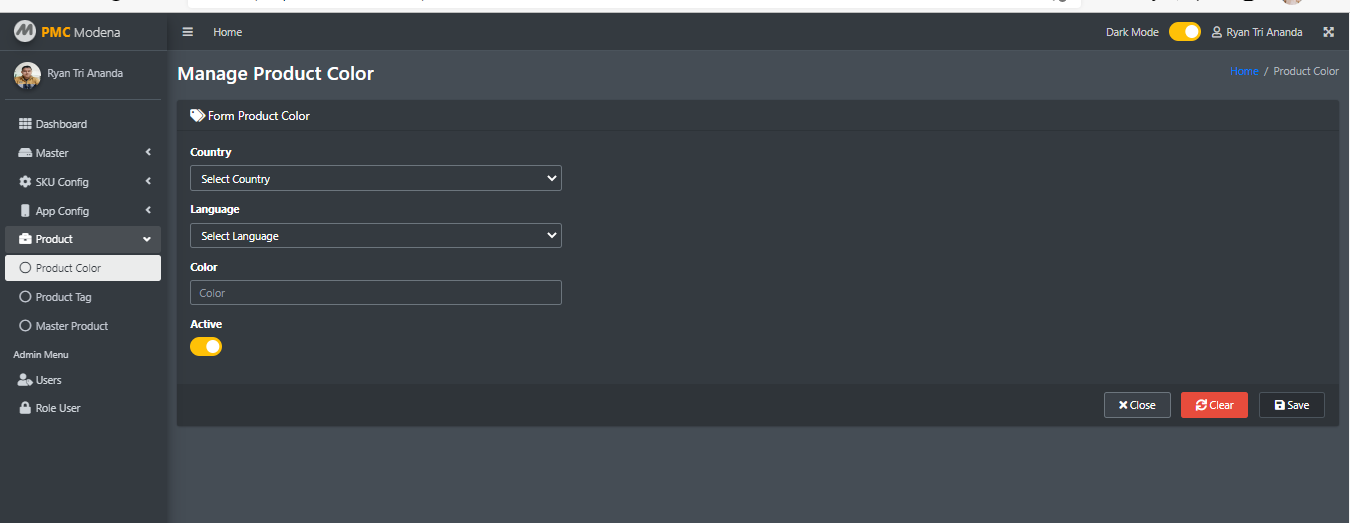Click the SKU Config gear icon
This screenshot has height=523, width=1350.
(26, 182)
